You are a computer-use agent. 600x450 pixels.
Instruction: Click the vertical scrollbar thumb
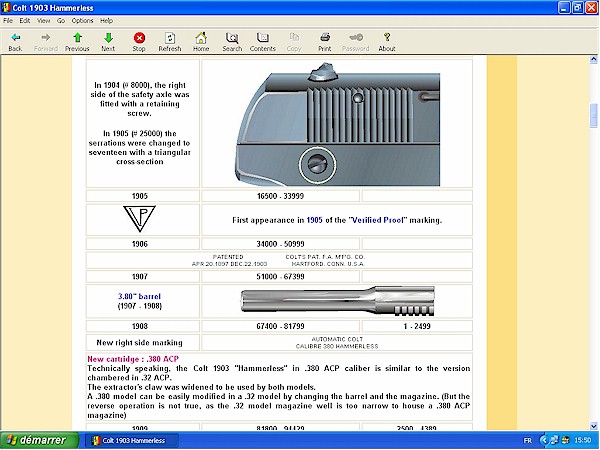pos(593,115)
